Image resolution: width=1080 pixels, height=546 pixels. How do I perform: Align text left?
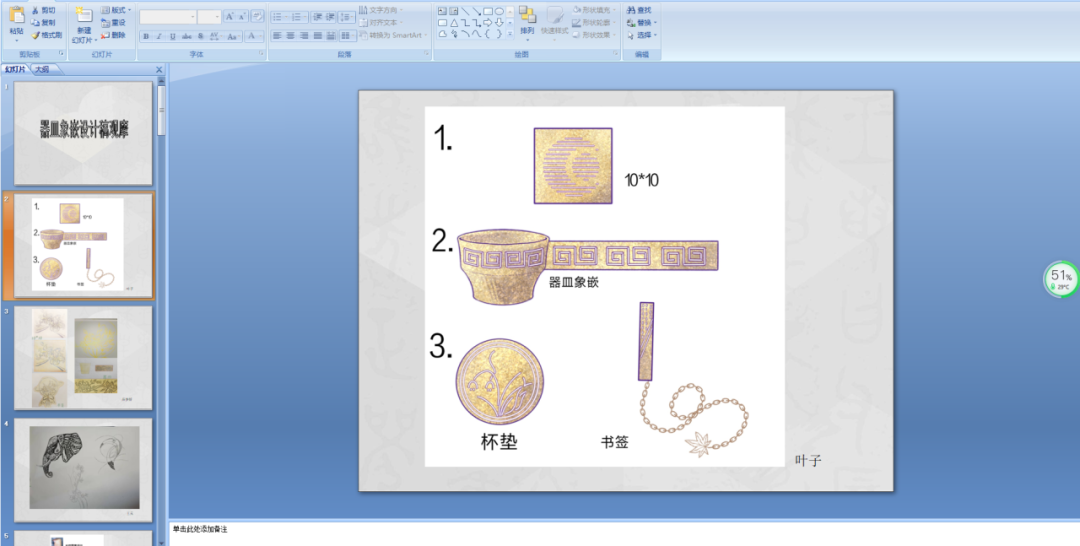(x=277, y=36)
